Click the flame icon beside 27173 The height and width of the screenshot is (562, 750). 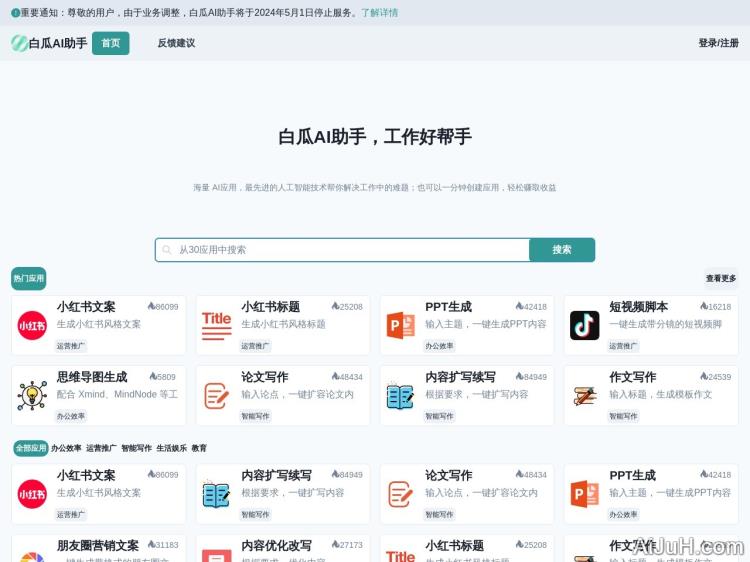click(335, 544)
